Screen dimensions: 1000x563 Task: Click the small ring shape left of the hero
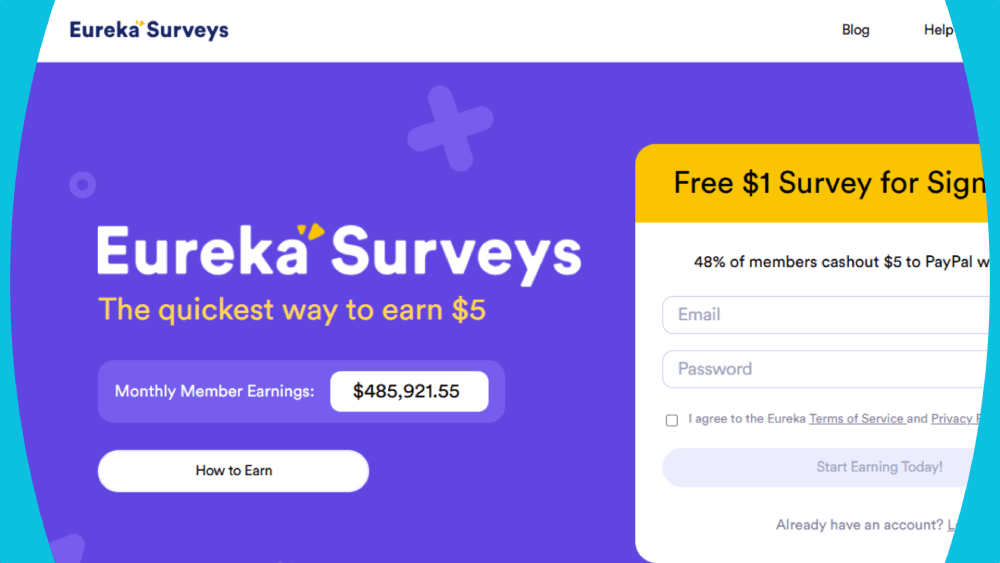(82, 184)
